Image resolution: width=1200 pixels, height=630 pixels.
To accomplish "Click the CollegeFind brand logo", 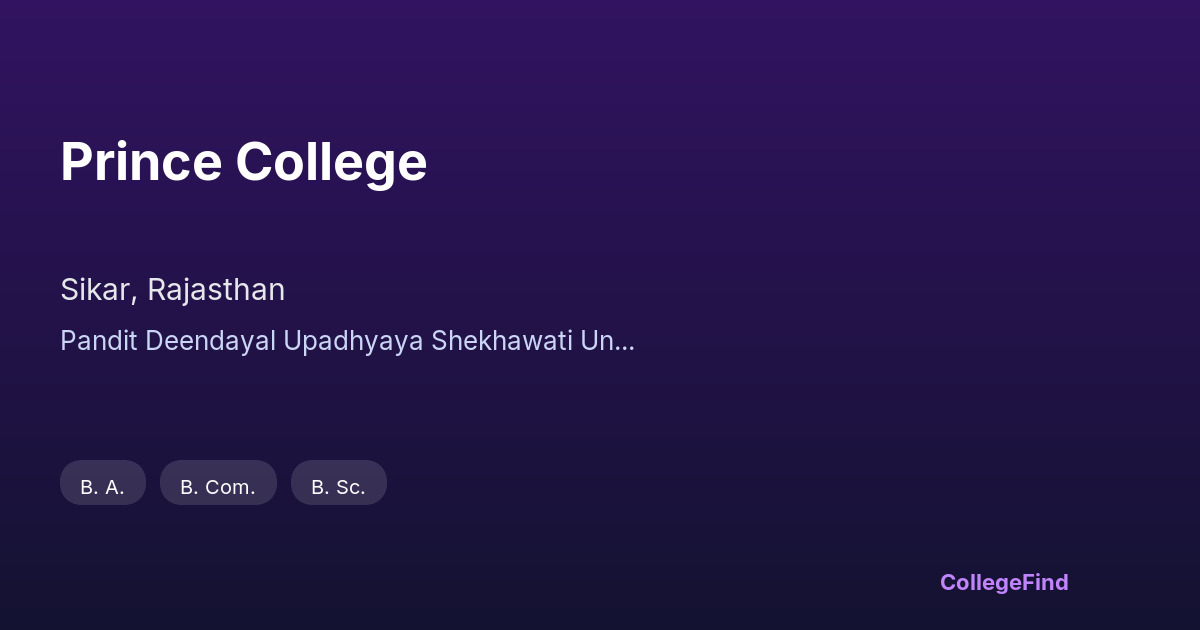I will (x=1003, y=582).
